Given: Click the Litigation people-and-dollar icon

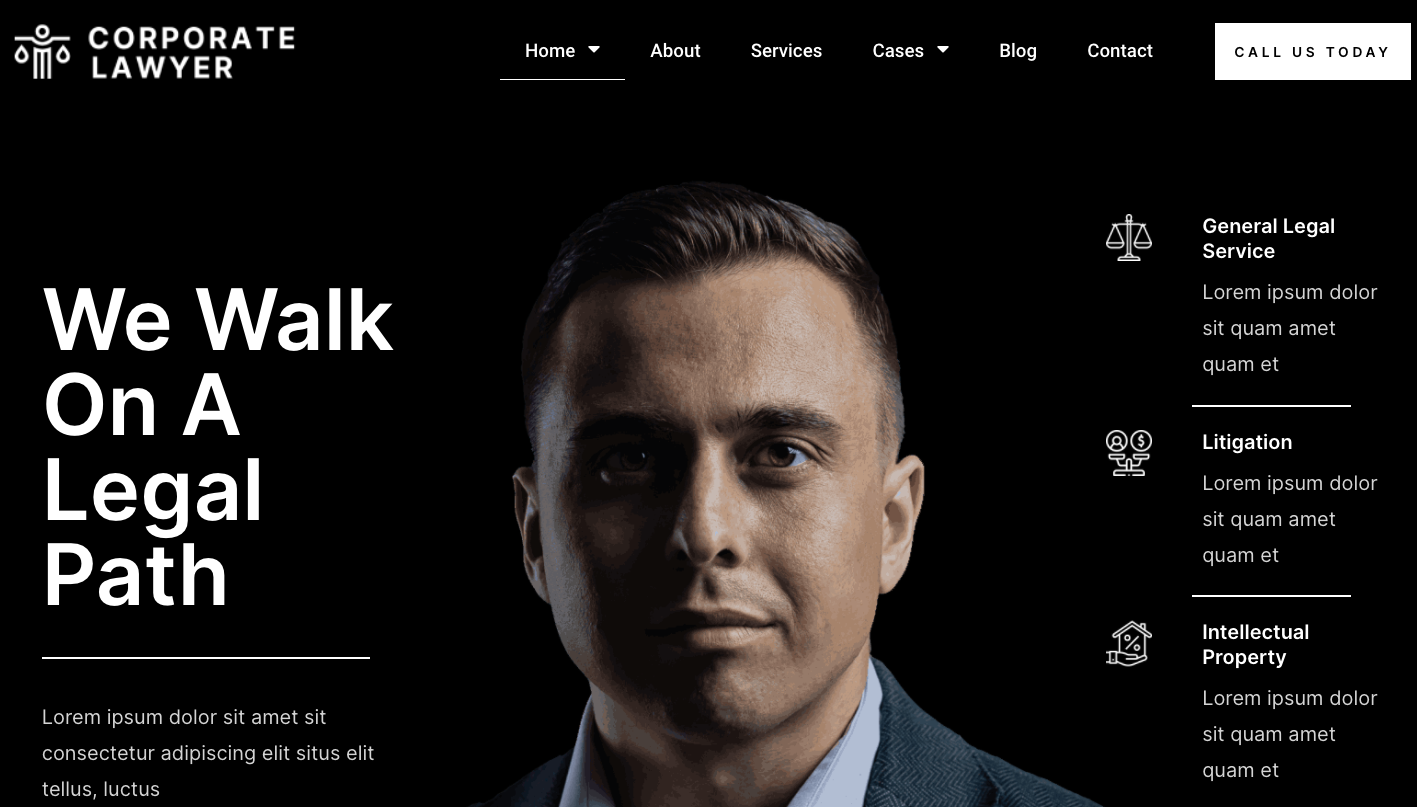Looking at the screenshot, I should click(x=1129, y=453).
